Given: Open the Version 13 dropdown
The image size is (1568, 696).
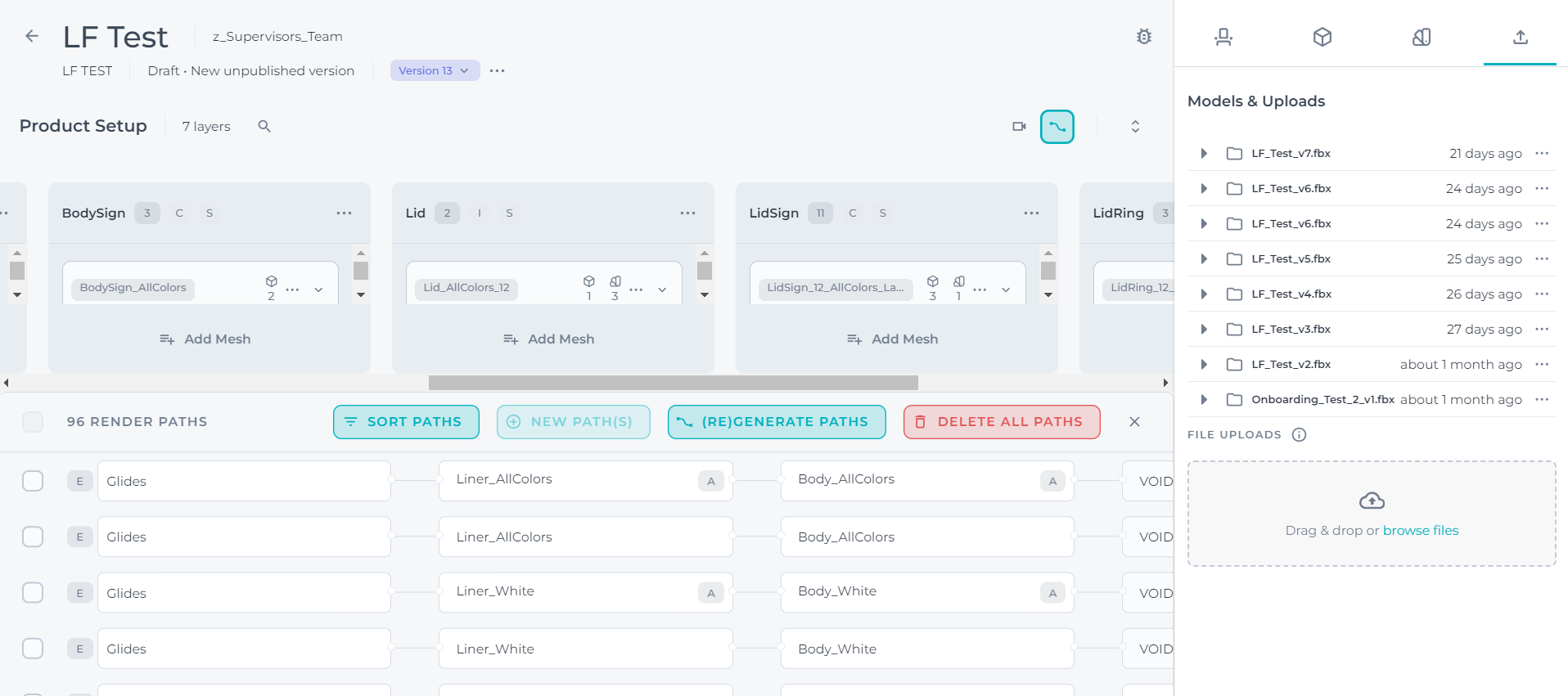Looking at the screenshot, I should [x=434, y=71].
